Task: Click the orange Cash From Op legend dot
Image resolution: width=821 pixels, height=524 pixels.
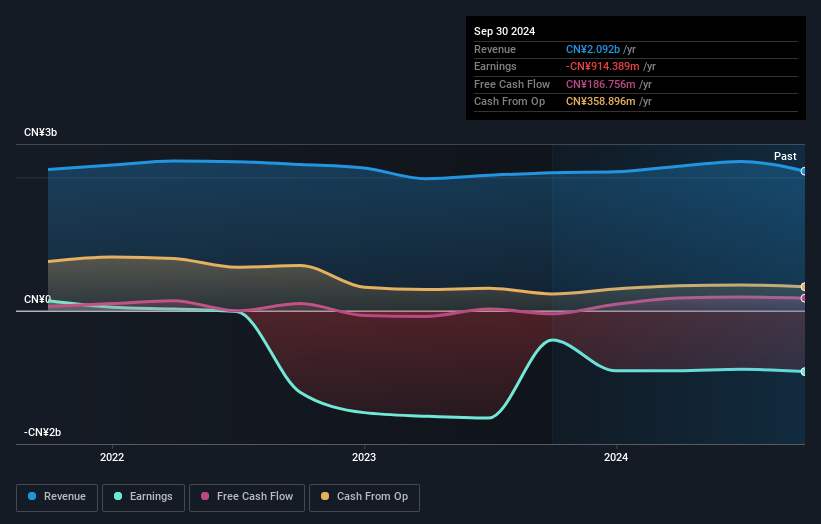Action: point(325,496)
